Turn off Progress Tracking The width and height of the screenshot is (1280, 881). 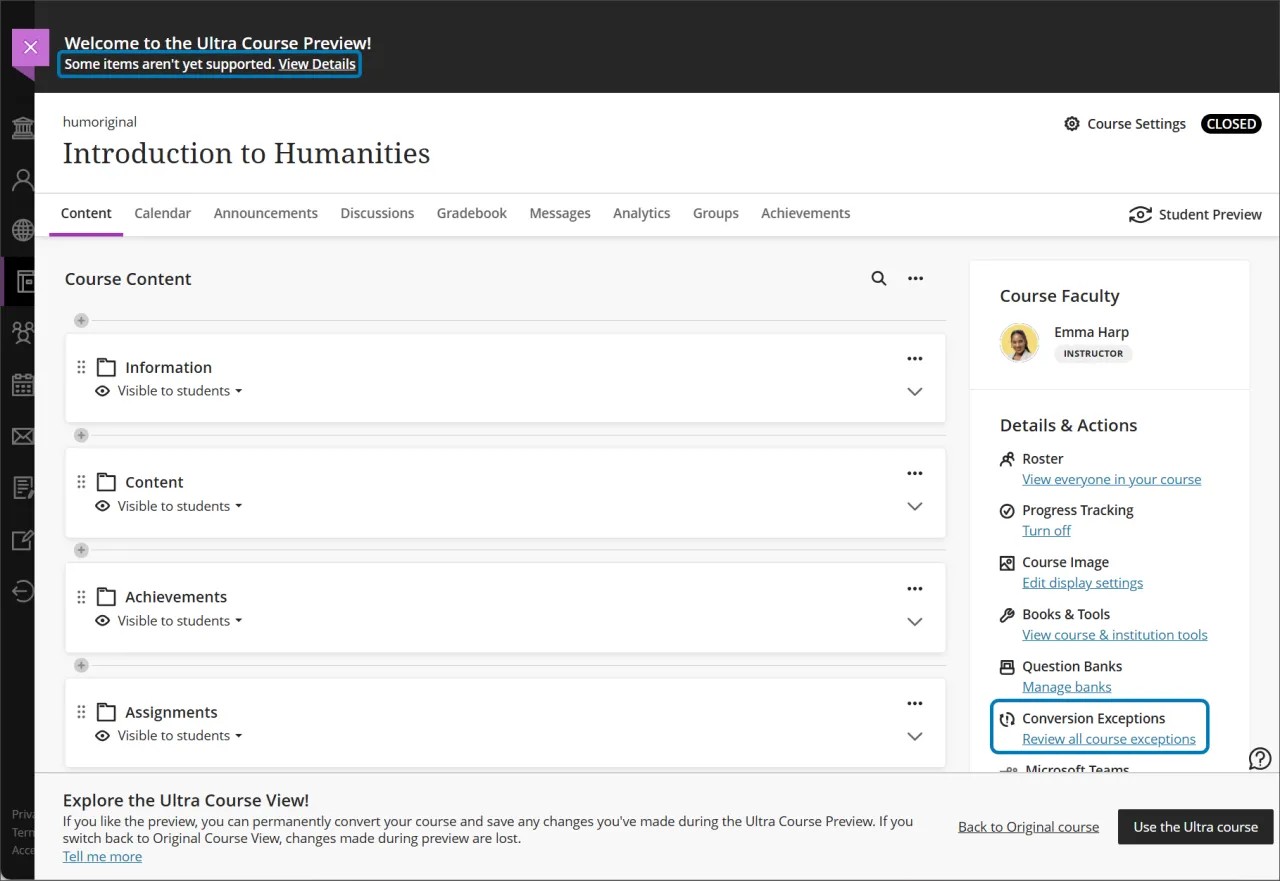(x=1046, y=530)
